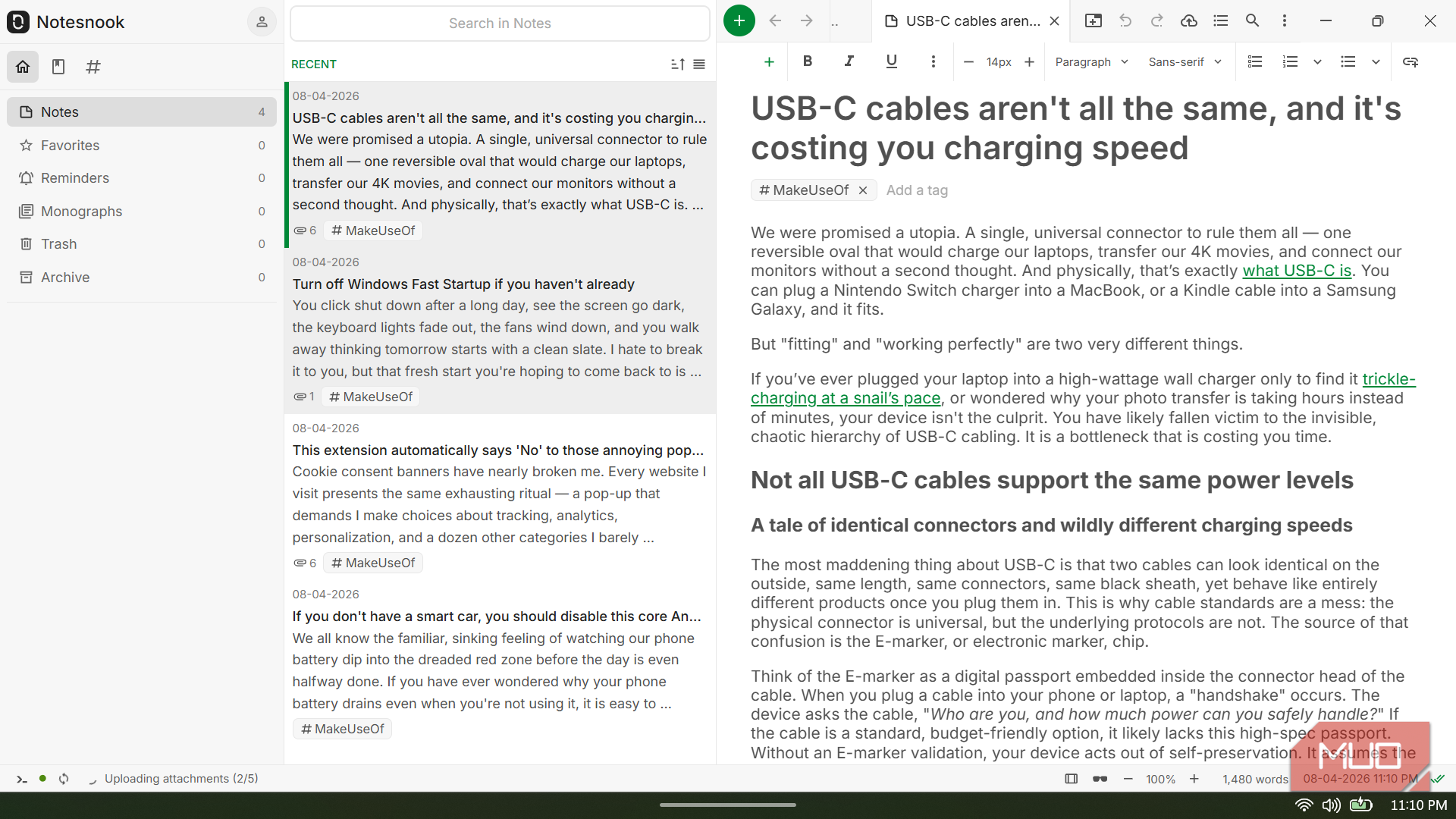Open the Notebooks sidebar icon
The width and height of the screenshot is (1456, 819).
[58, 67]
